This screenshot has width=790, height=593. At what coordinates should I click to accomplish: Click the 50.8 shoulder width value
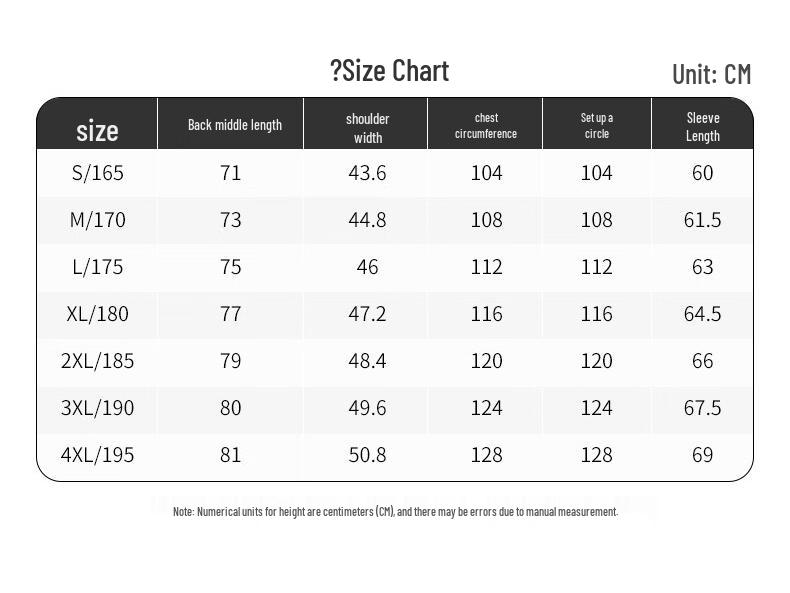pos(367,455)
